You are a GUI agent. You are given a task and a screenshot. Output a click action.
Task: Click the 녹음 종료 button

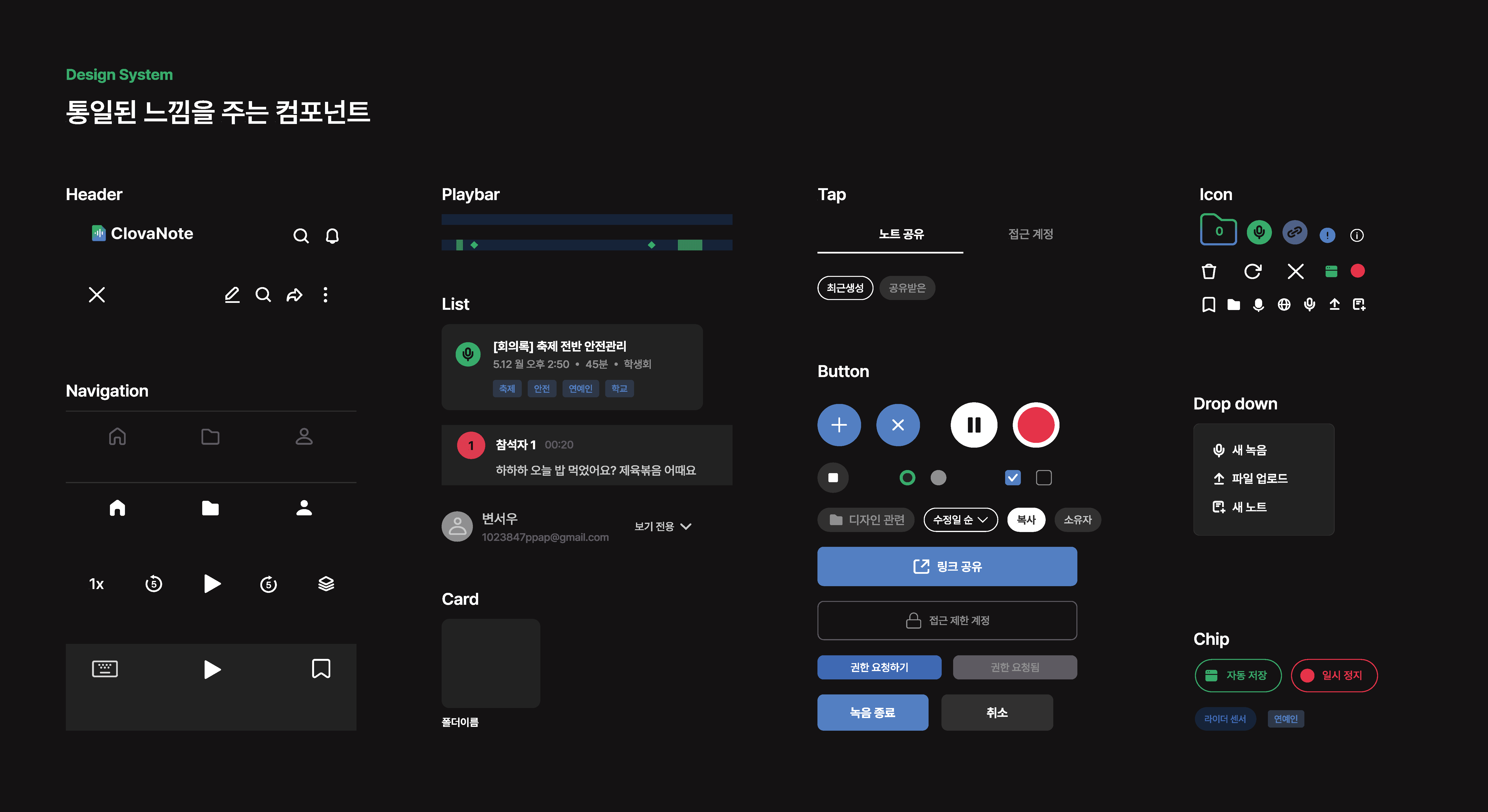(872, 712)
